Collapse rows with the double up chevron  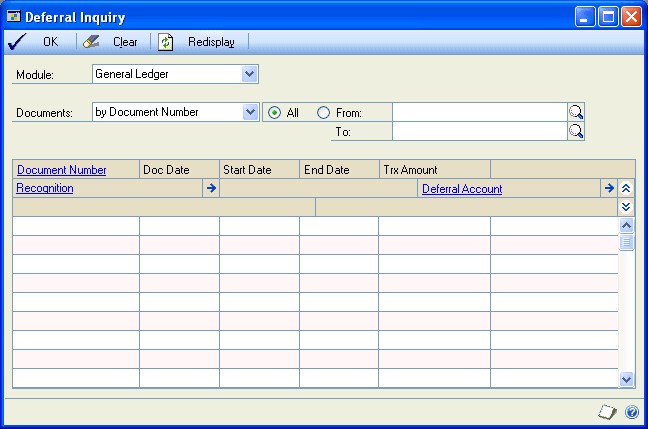[x=626, y=188]
